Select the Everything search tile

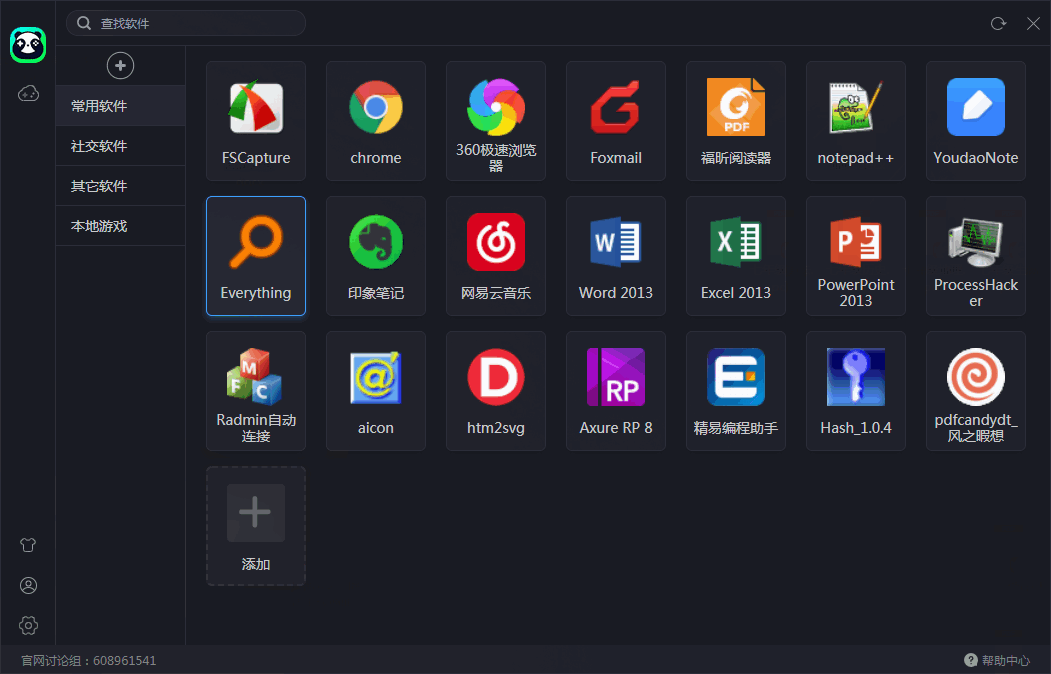(x=255, y=256)
